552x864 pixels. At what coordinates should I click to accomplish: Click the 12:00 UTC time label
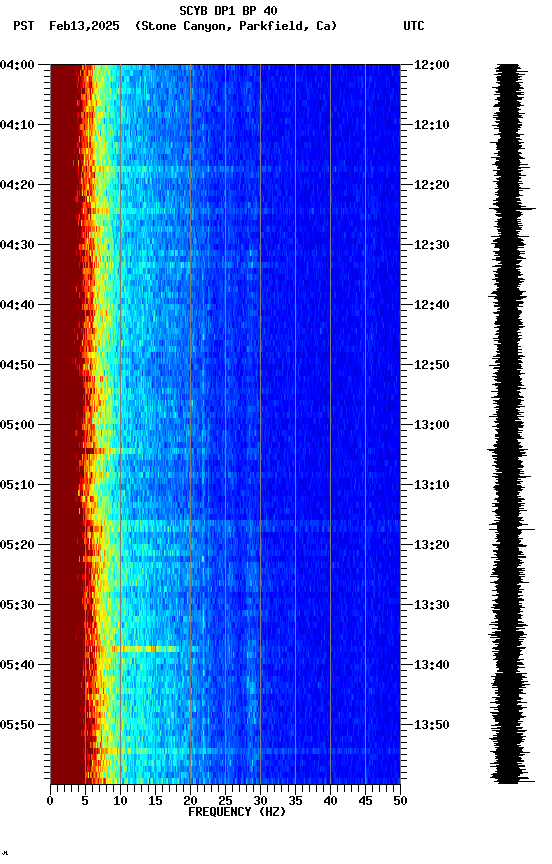coord(432,65)
